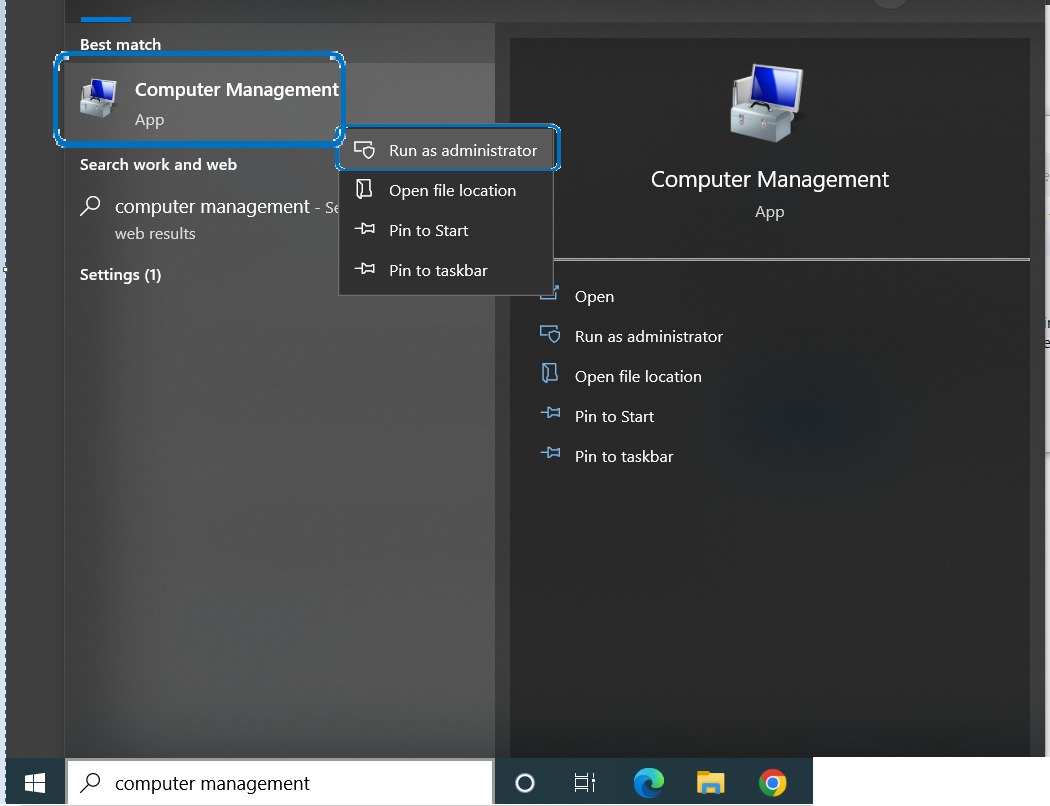Click the Windows Start button
Image resolution: width=1050 pixels, height=806 pixels.
(x=35, y=782)
